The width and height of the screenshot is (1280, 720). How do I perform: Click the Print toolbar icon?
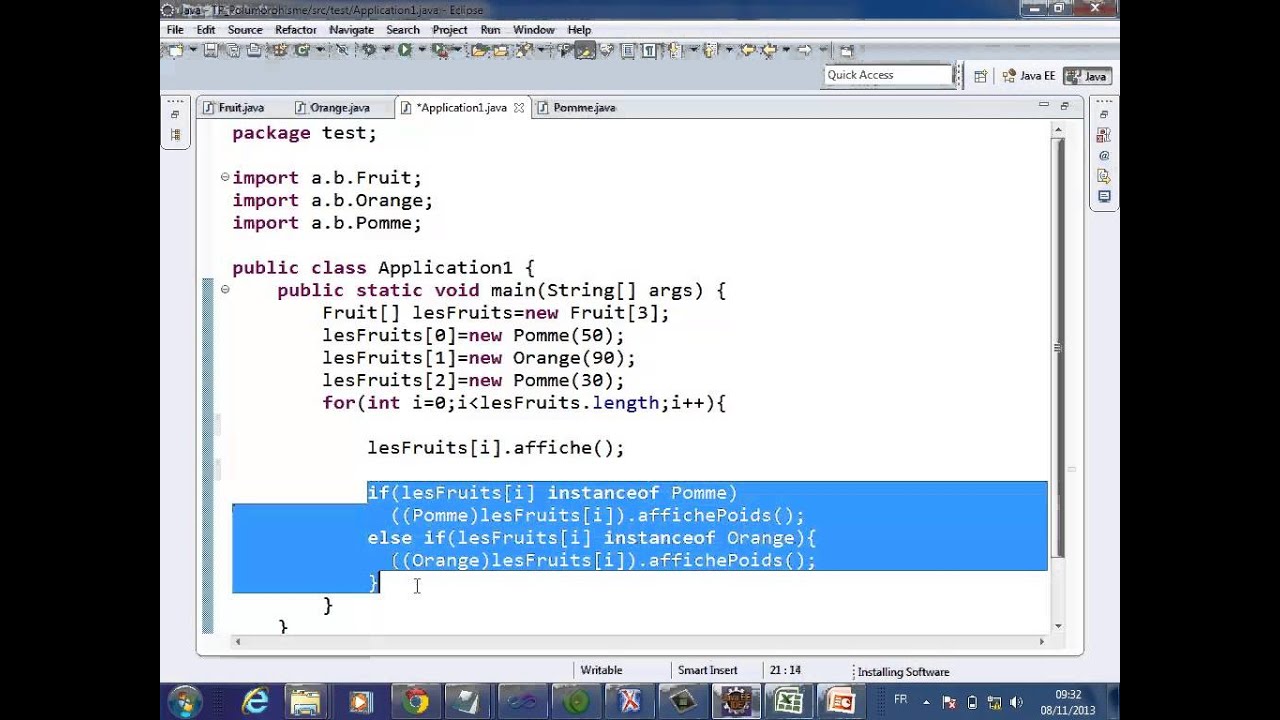[254, 50]
